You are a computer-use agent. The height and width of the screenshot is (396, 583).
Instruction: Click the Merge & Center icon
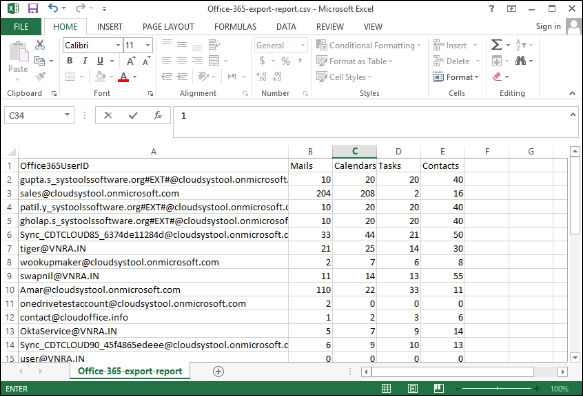click(x=214, y=61)
